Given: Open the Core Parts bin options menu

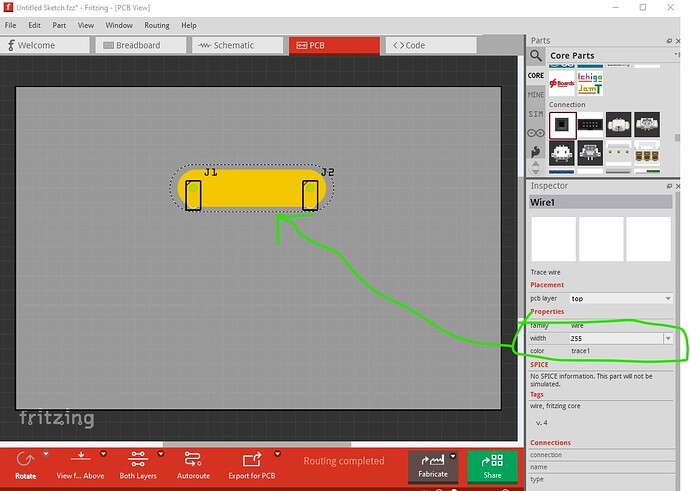Looking at the screenshot, I should point(677,55).
